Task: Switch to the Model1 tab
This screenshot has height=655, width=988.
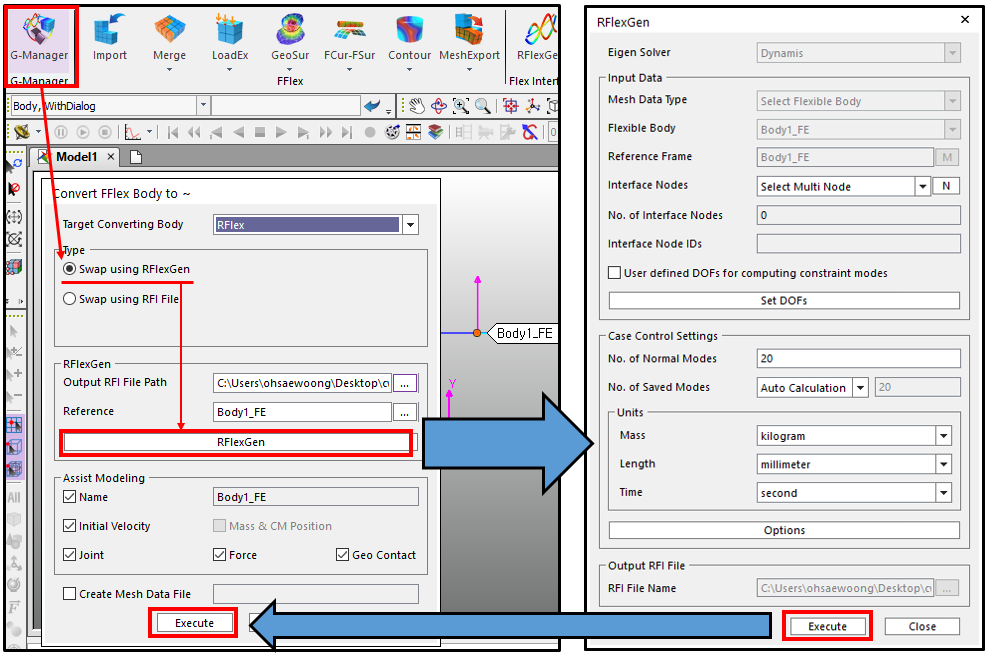Action: (x=76, y=157)
